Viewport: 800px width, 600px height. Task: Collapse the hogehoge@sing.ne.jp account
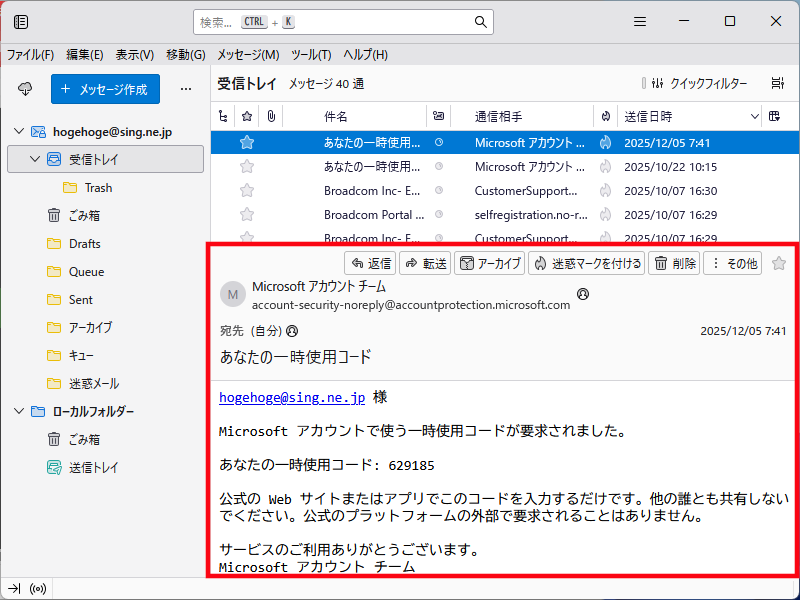(x=19, y=132)
